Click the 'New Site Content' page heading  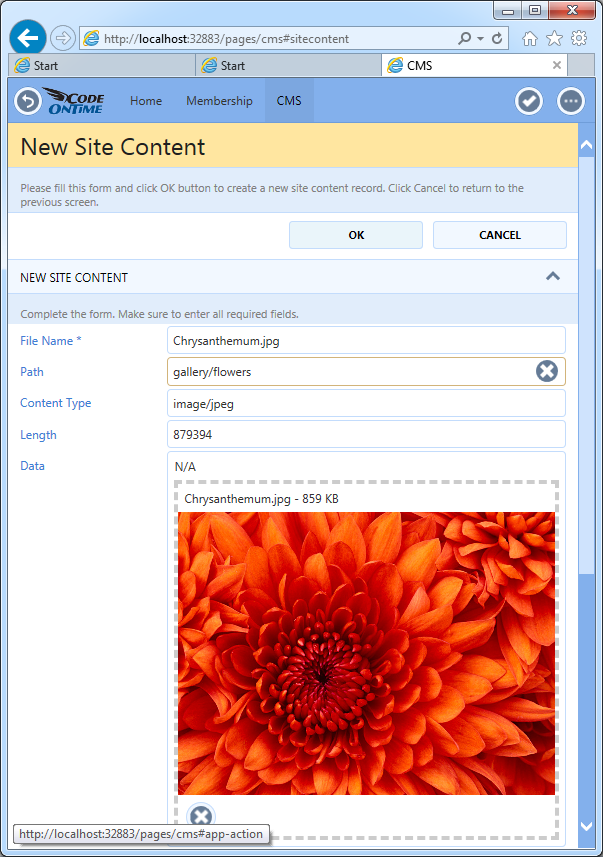click(113, 147)
